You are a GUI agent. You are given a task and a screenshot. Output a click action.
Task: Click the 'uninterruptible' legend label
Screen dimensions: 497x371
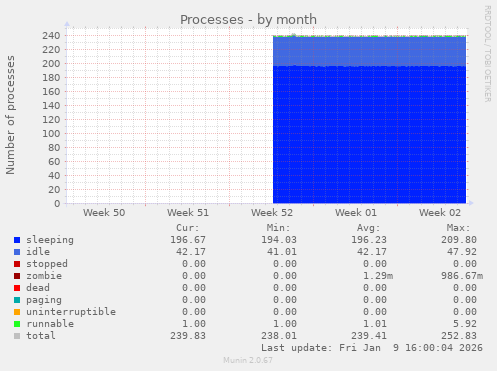point(71,312)
